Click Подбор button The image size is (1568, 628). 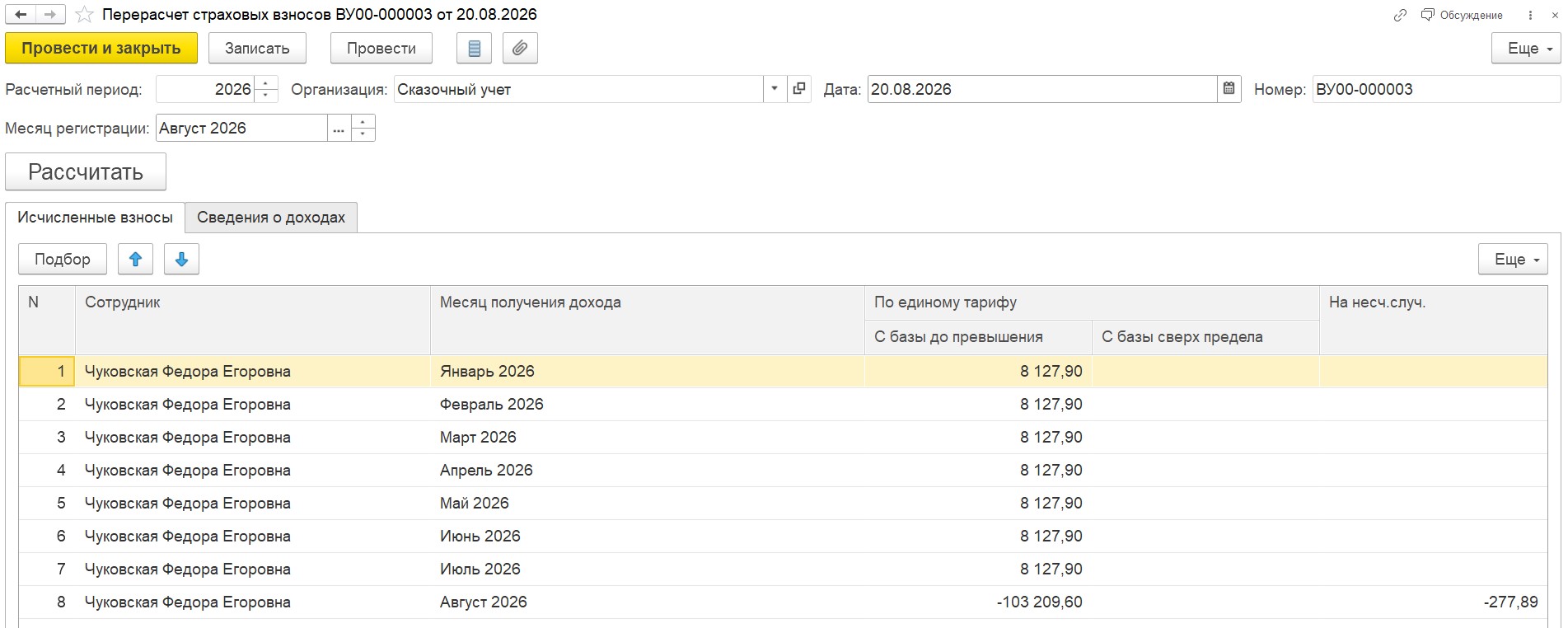pyautogui.click(x=63, y=259)
